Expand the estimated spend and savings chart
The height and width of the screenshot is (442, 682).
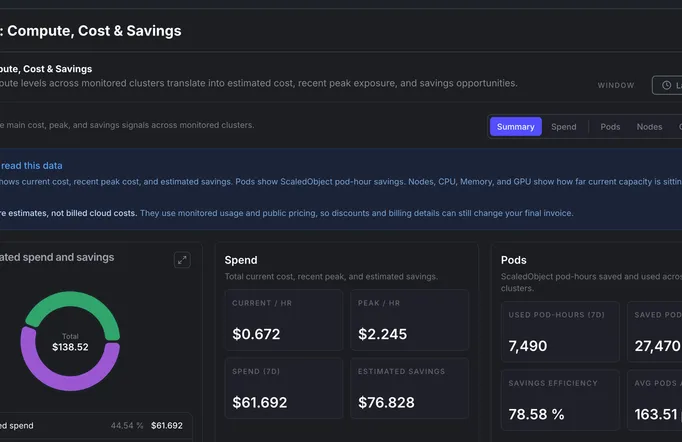point(182,260)
